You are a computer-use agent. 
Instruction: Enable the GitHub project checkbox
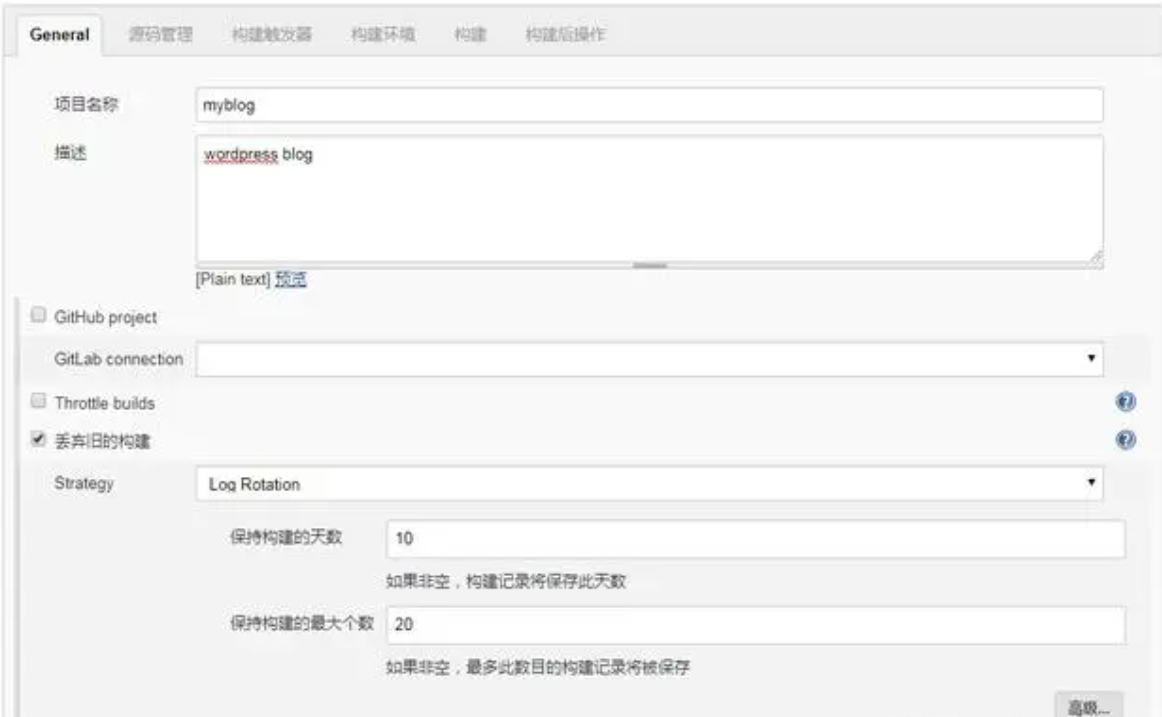tap(39, 316)
